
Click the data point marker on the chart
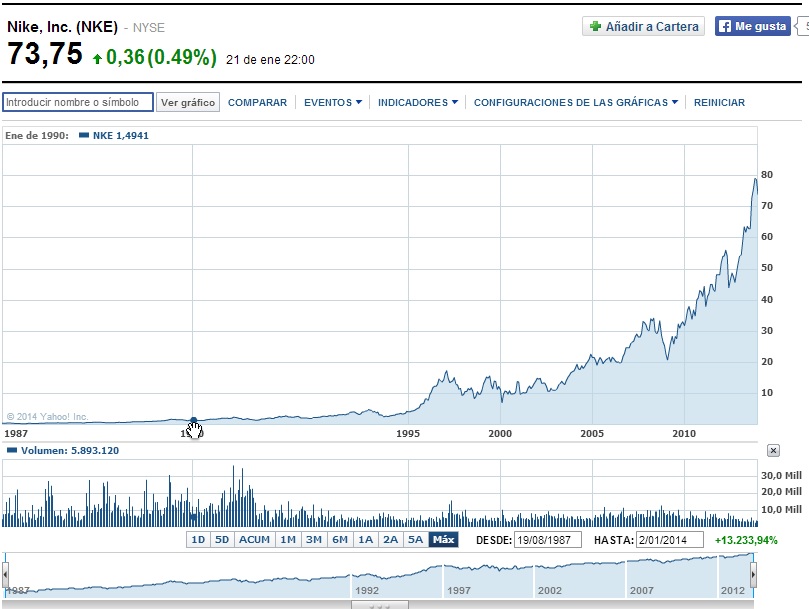[193, 421]
